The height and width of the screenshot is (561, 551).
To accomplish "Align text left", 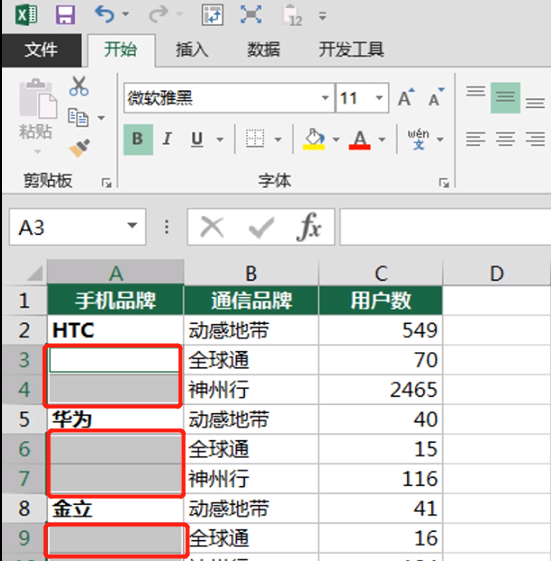I will [476, 139].
